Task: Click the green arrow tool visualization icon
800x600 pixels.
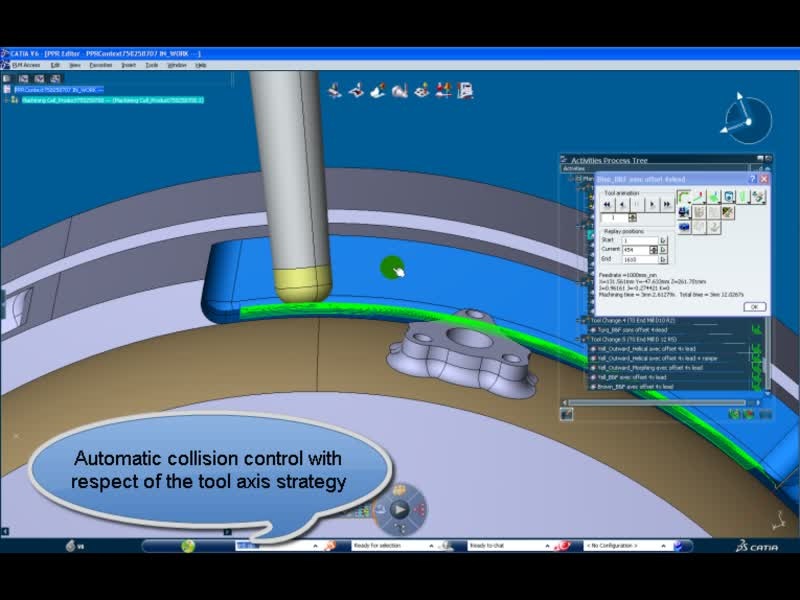Action: point(714,197)
